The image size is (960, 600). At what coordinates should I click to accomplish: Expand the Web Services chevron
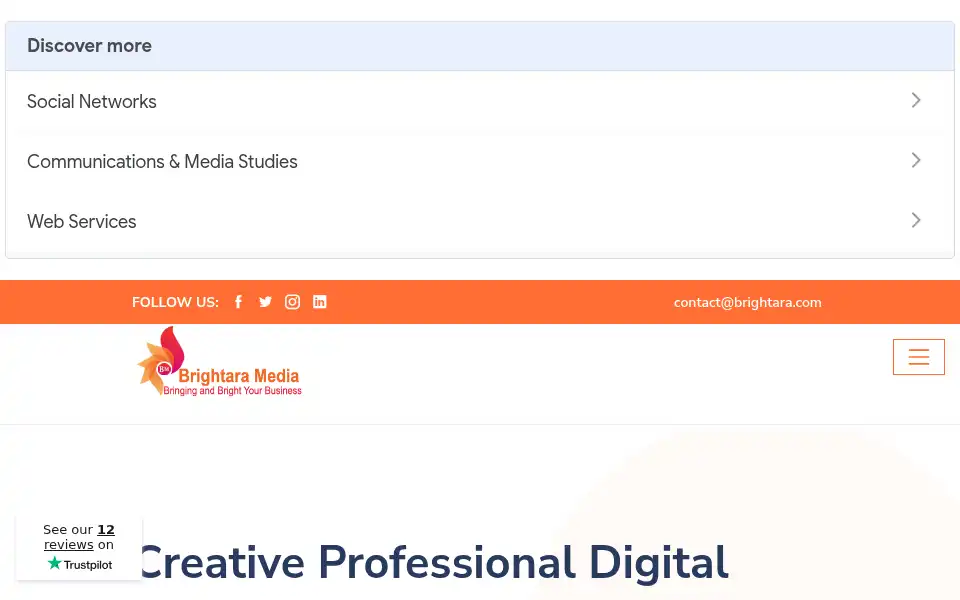point(916,220)
